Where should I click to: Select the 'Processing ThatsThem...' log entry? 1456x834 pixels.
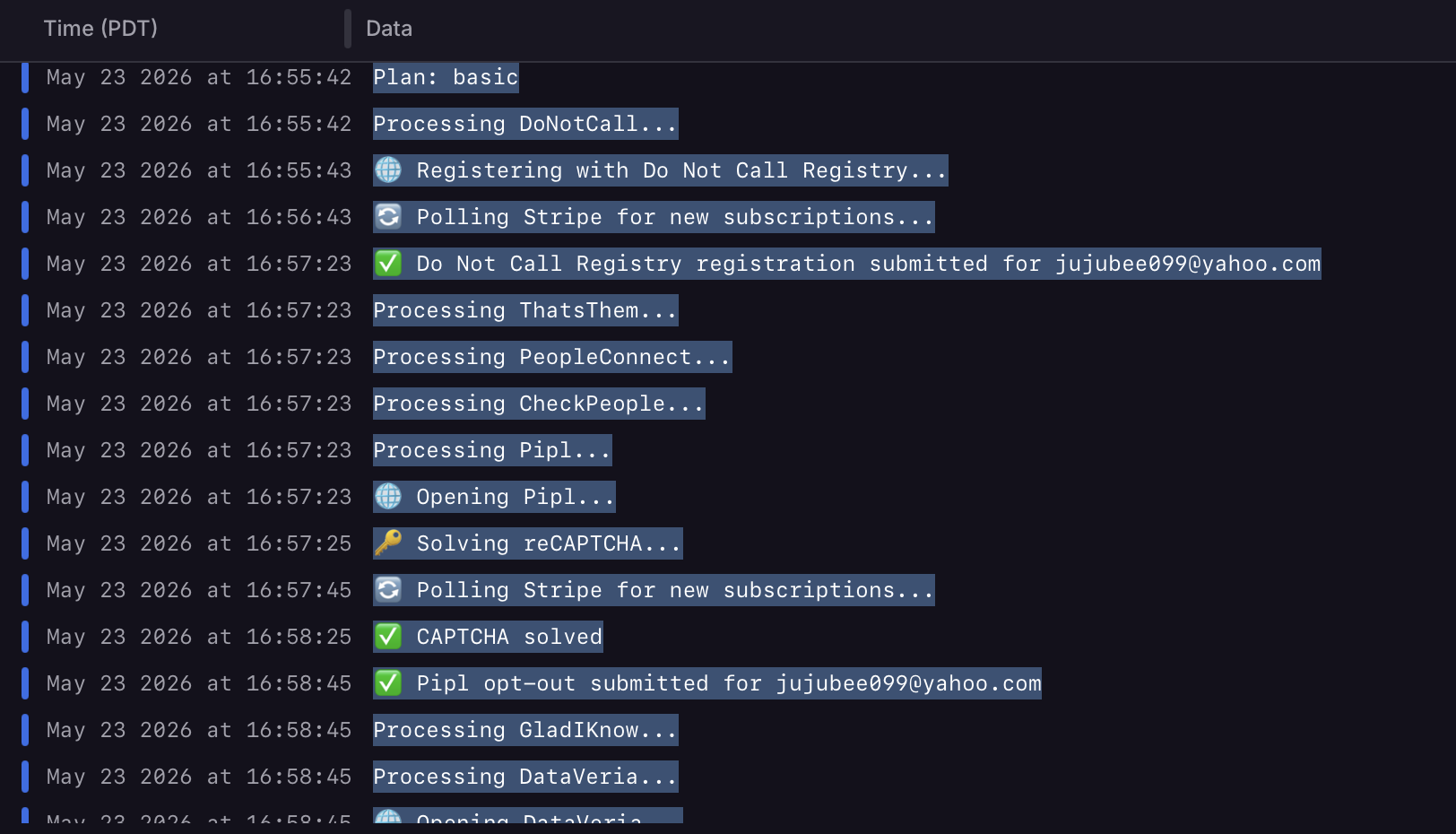525,310
